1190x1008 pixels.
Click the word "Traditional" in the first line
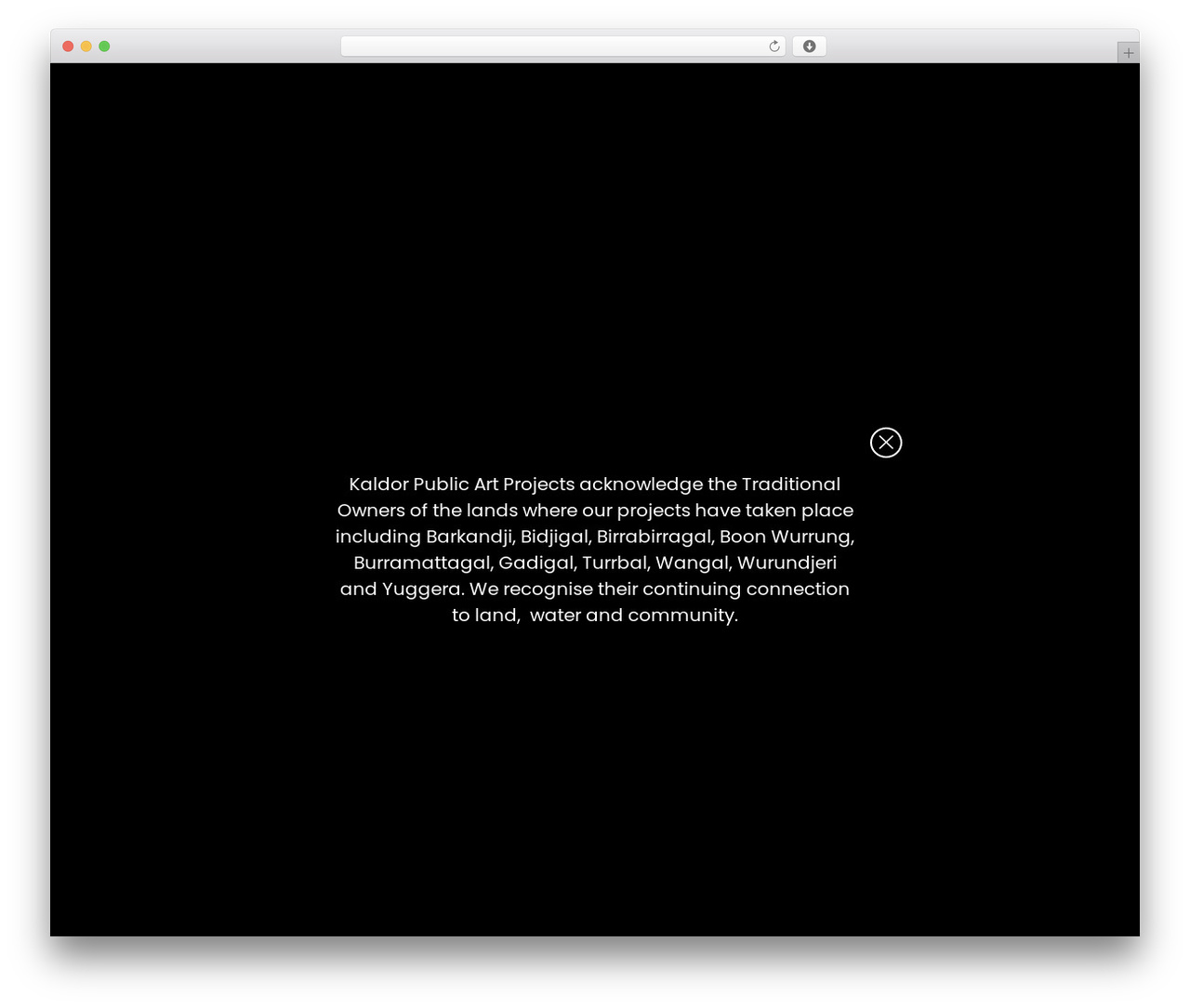(791, 484)
